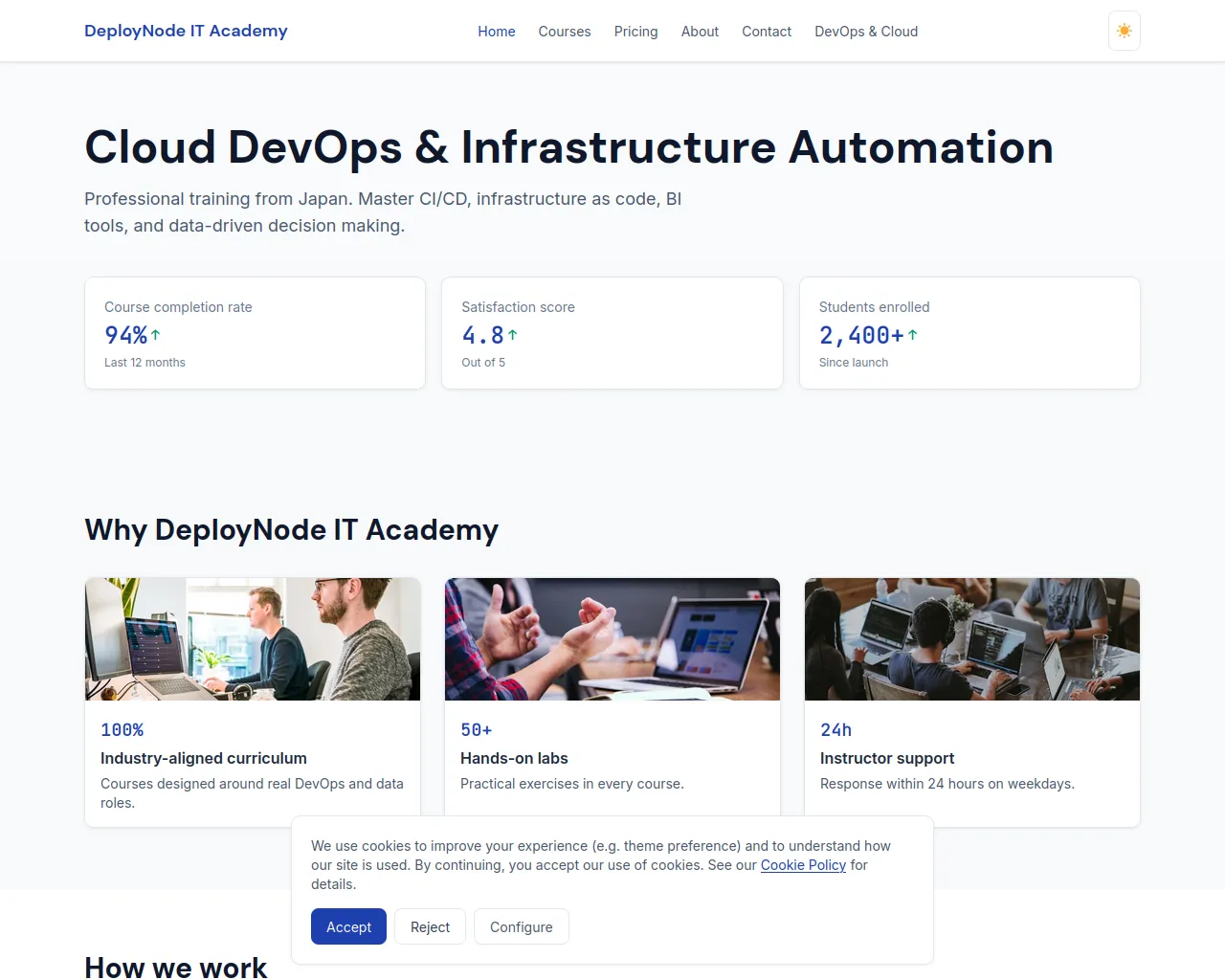
Task: Open the Pricing nav item
Action: pos(635,32)
